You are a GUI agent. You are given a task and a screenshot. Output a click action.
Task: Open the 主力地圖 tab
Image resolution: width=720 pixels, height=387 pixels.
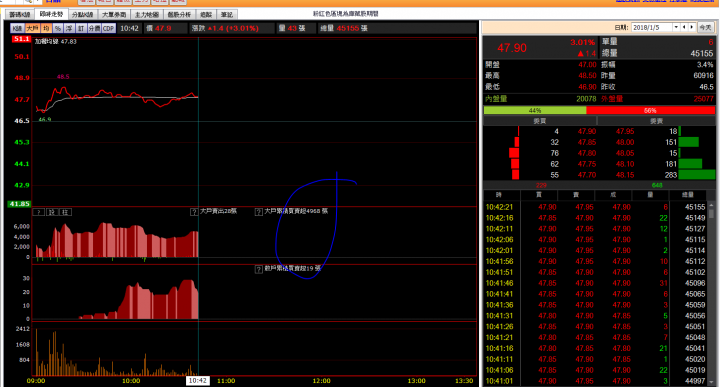pyautogui.click(x=146, y=15)
